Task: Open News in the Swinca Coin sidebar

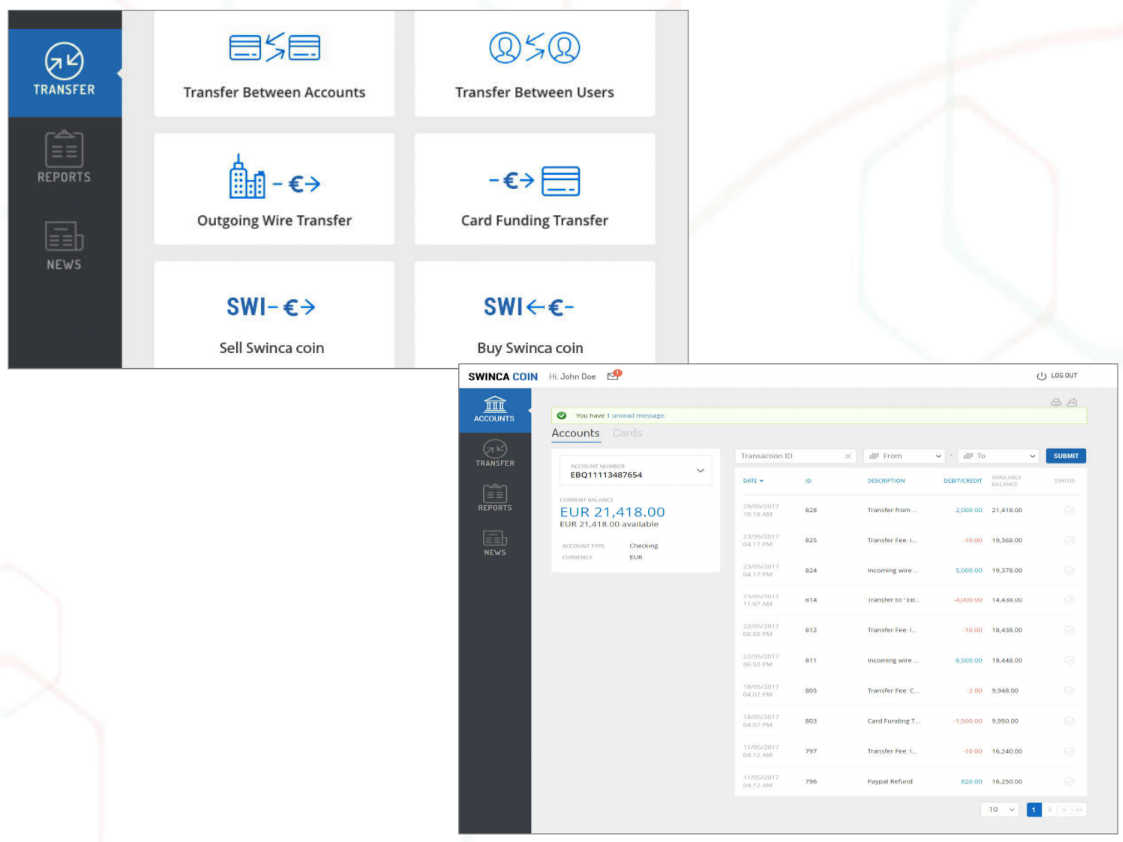Action: pyautogui.click(x=495, y=543)
